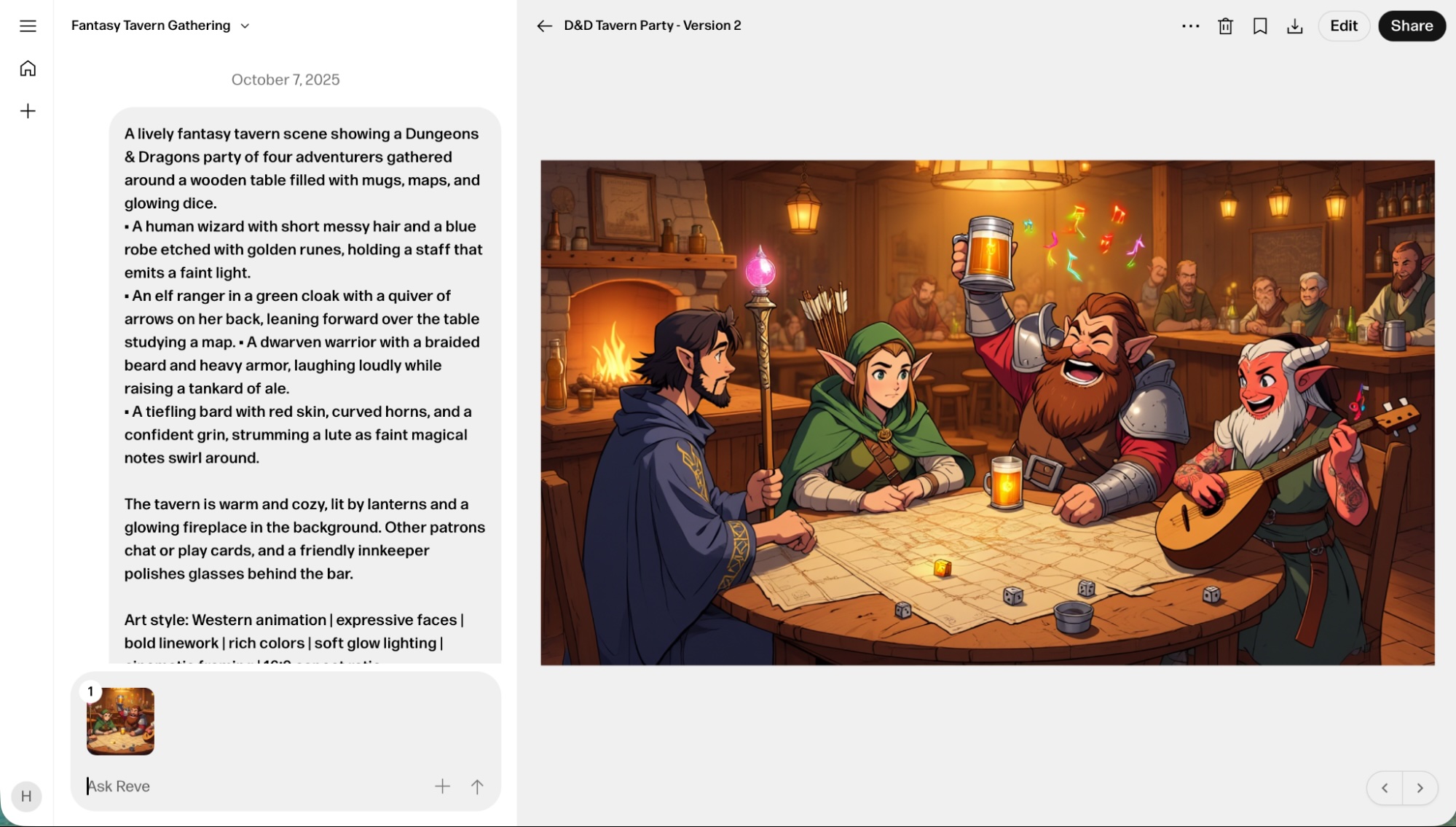This screenshot has width=1456, height=827.
Task: Click the back arrow beside image title
Action: [544, 26]
